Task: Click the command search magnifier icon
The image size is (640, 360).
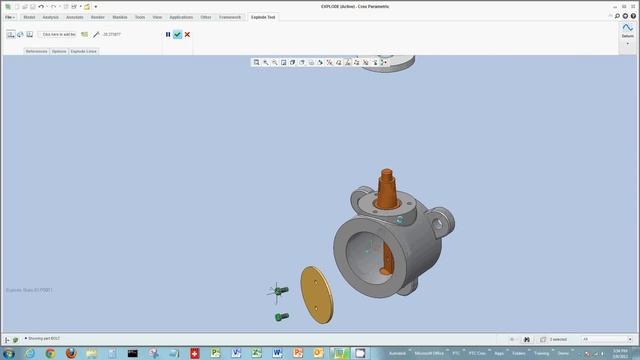Action: pos(617,16)
